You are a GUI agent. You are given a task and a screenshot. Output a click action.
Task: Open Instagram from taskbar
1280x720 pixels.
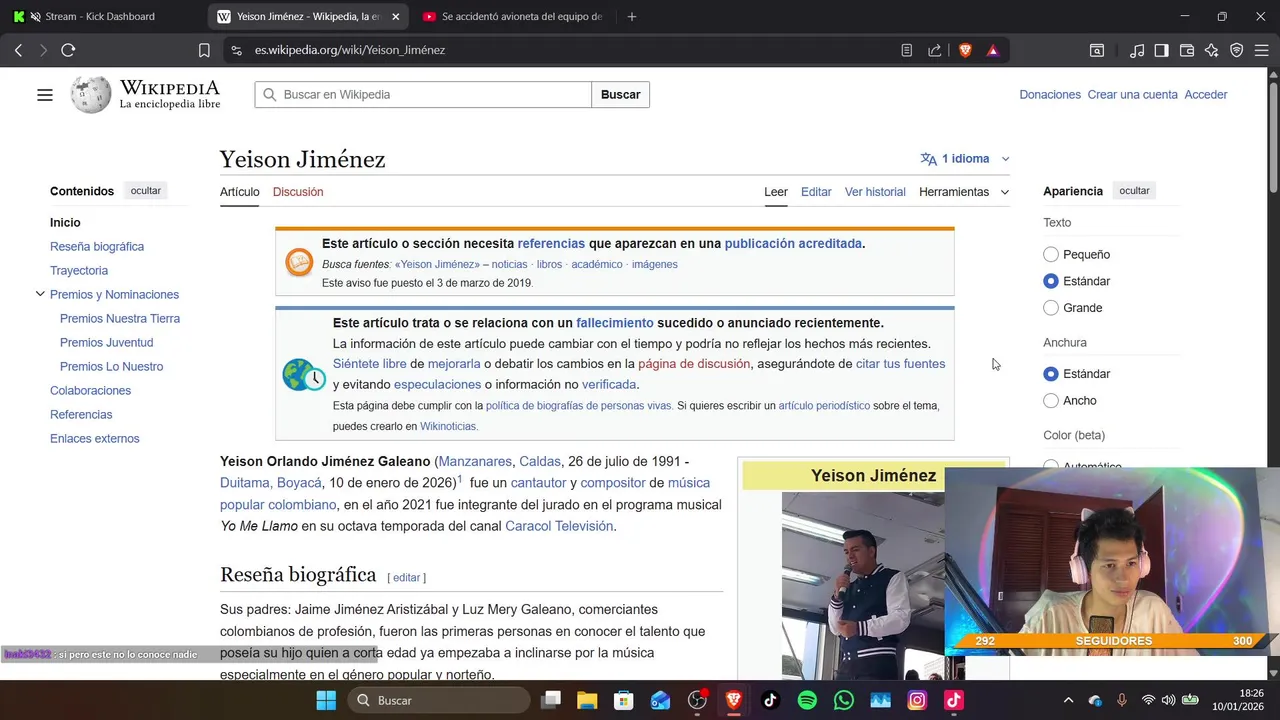point(917,700)
